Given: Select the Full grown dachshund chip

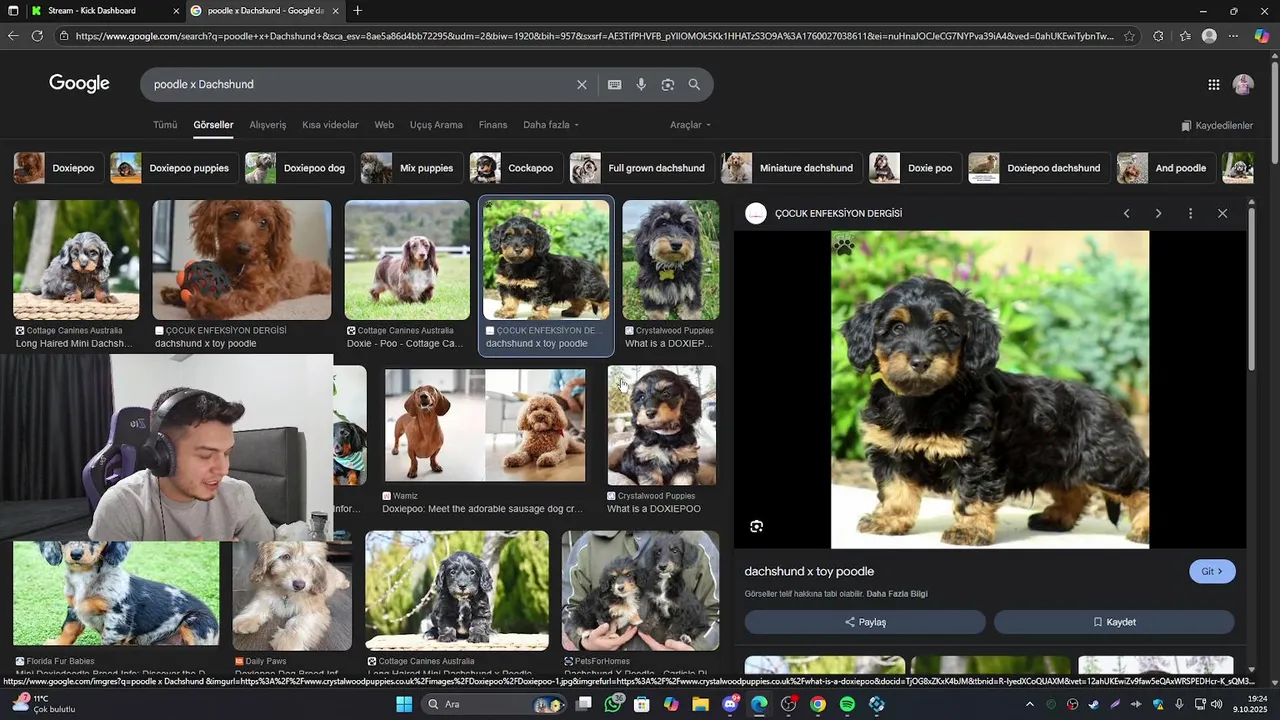Looking at the screenshot, I should pyautogui.click(x=642, y=168).
